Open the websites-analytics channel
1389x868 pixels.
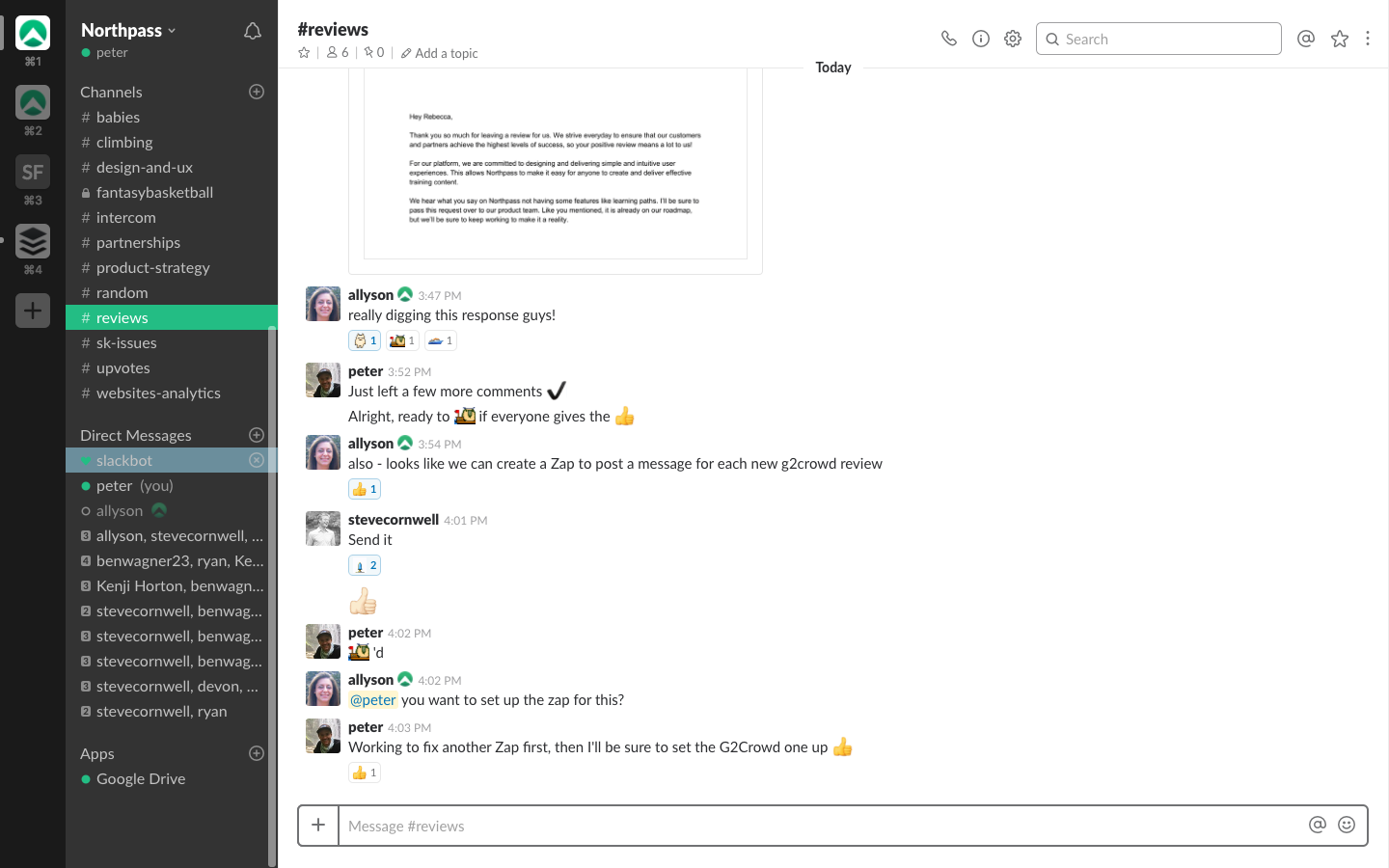tap(158, 393)
